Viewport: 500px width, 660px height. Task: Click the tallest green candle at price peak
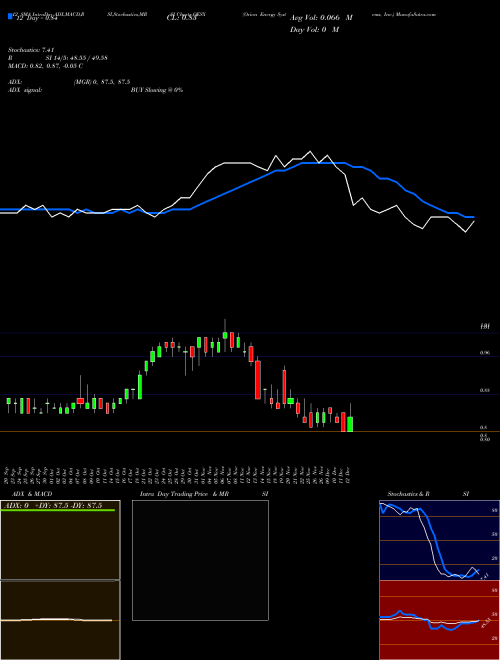click(225, 335)
